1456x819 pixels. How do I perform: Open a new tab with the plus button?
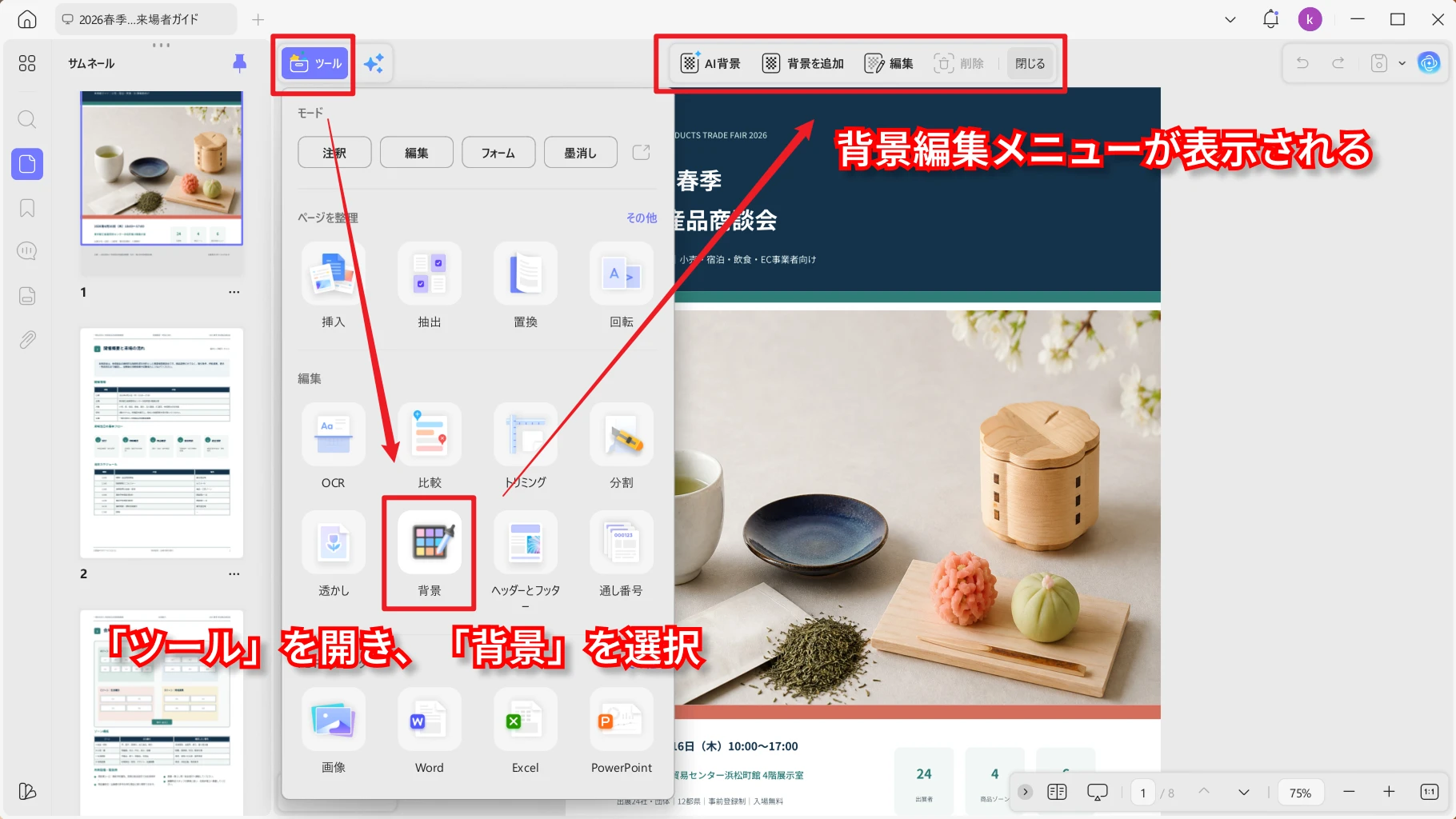coord(258,19)
